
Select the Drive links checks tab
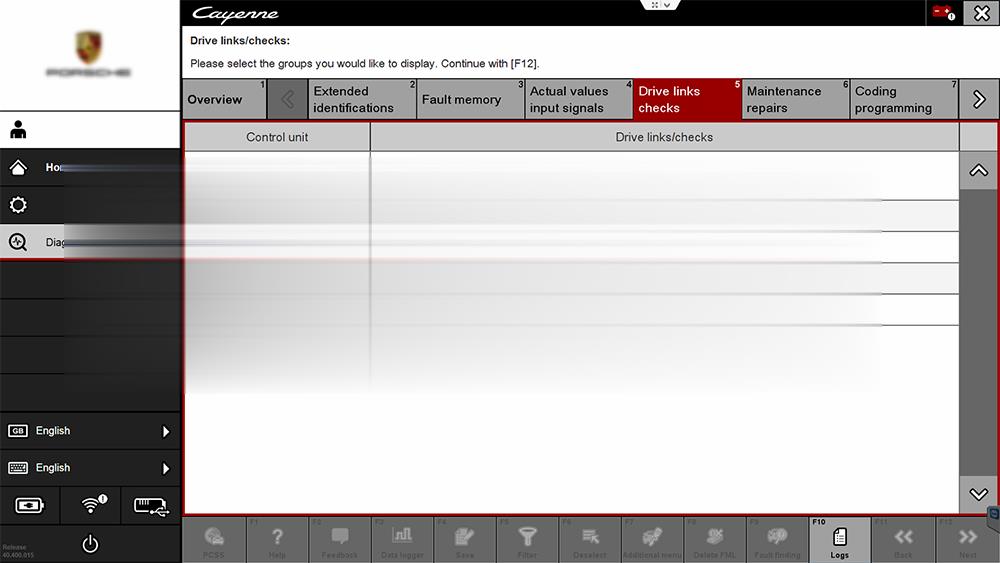(x=688, y=99)
